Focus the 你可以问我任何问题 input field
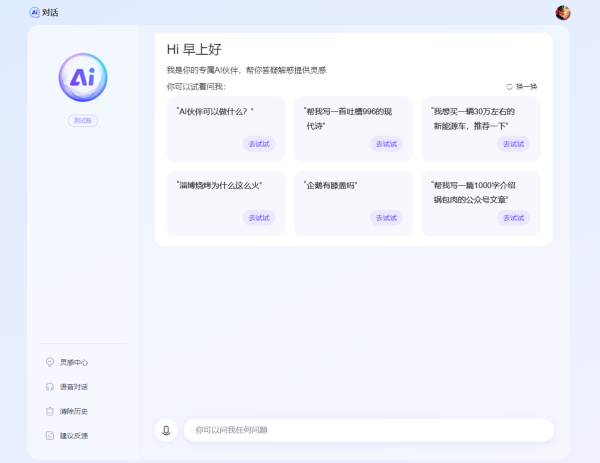Viewport: 600px width, 463px height. tap(368, 430)
